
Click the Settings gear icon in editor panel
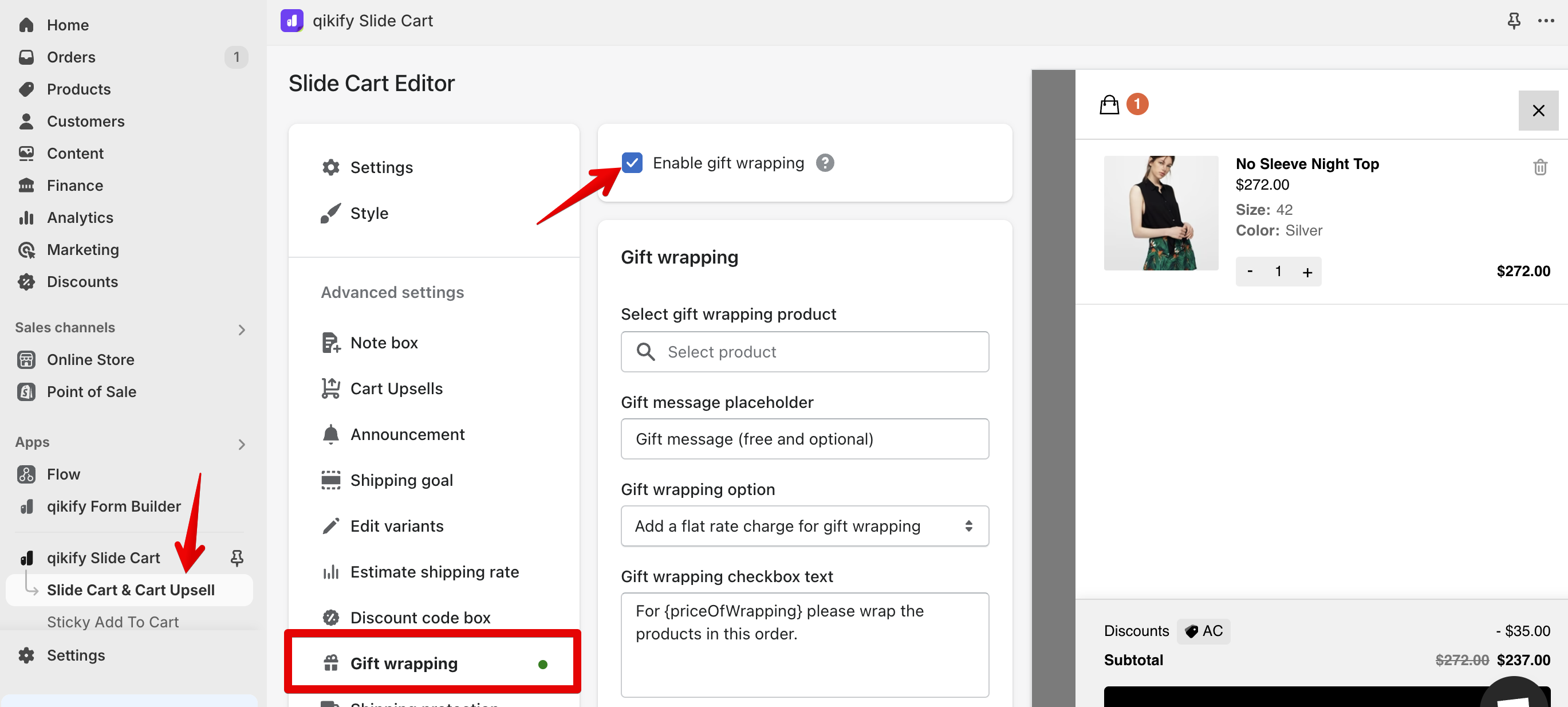pyautogui.click(x=330, y=167)
